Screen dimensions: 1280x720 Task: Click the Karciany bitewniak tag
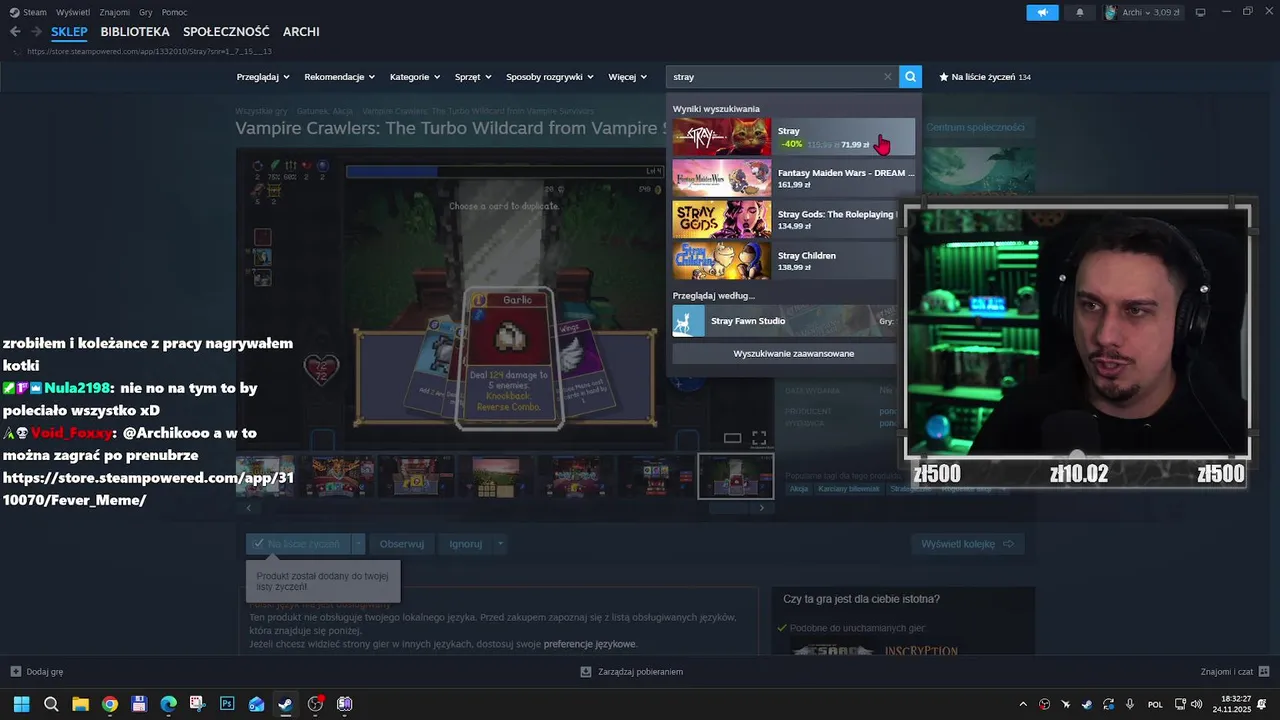pos(848,488)
